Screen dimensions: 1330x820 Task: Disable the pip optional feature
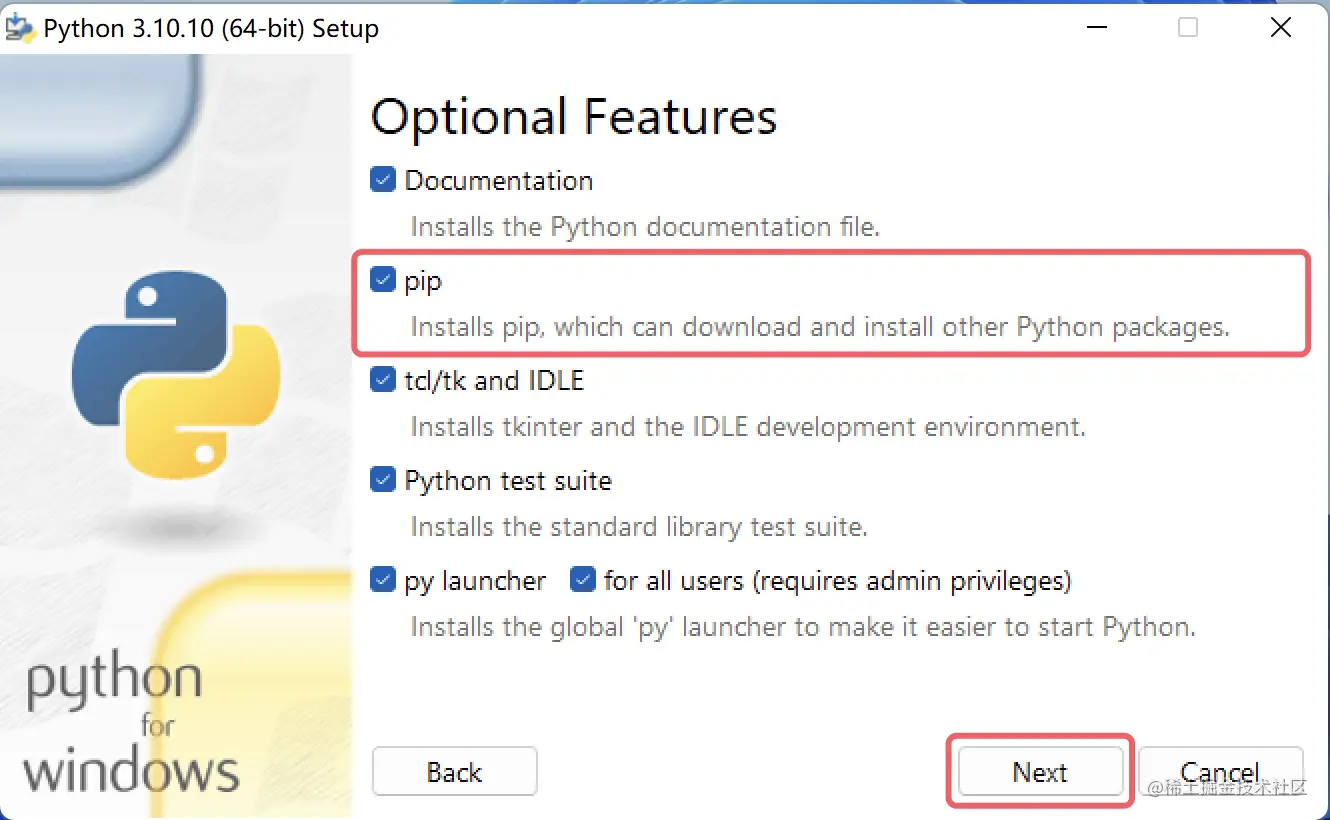(x=382, y=279)
